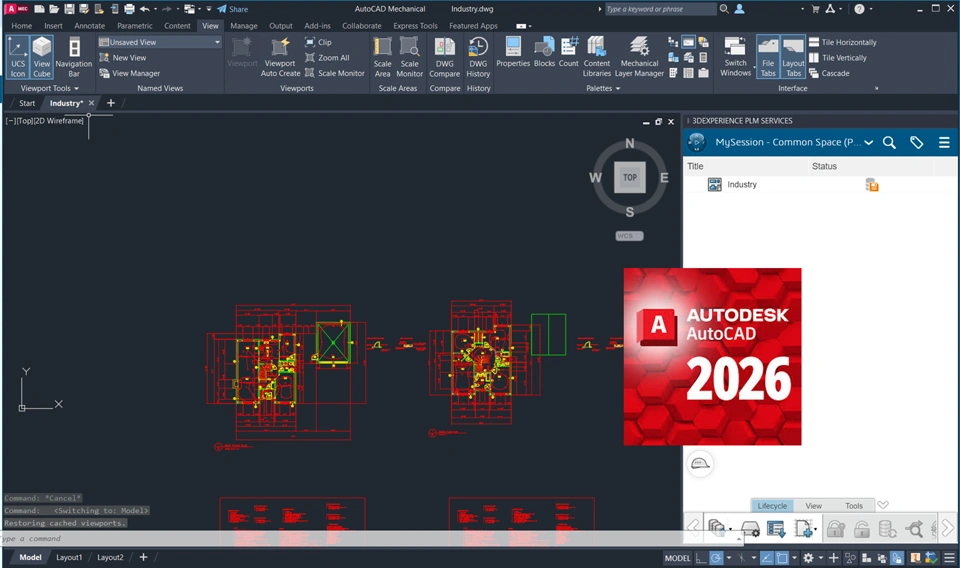This screenshot has width=960, height=568.
Task: Click the Clip viewport tool
Action: pyautogui.click(x=318, y=42)
